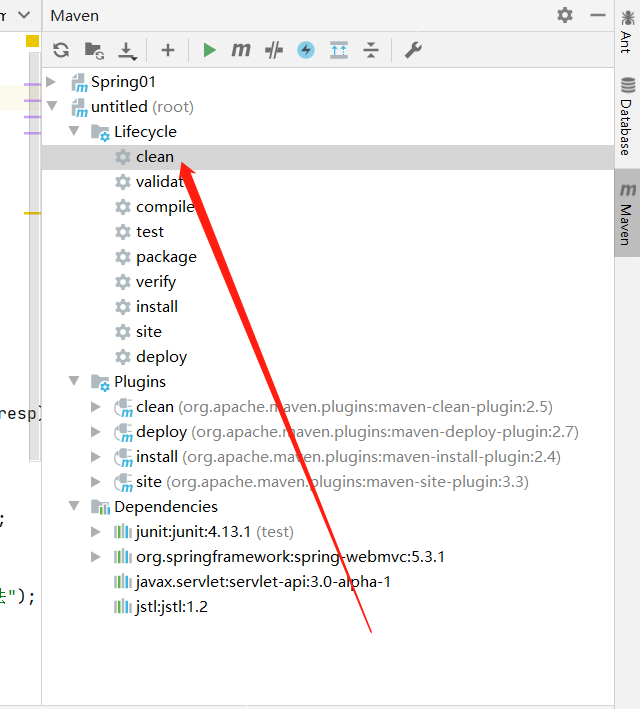
Task: Click the editor vertical scrollbar
Action: point(34,256)
